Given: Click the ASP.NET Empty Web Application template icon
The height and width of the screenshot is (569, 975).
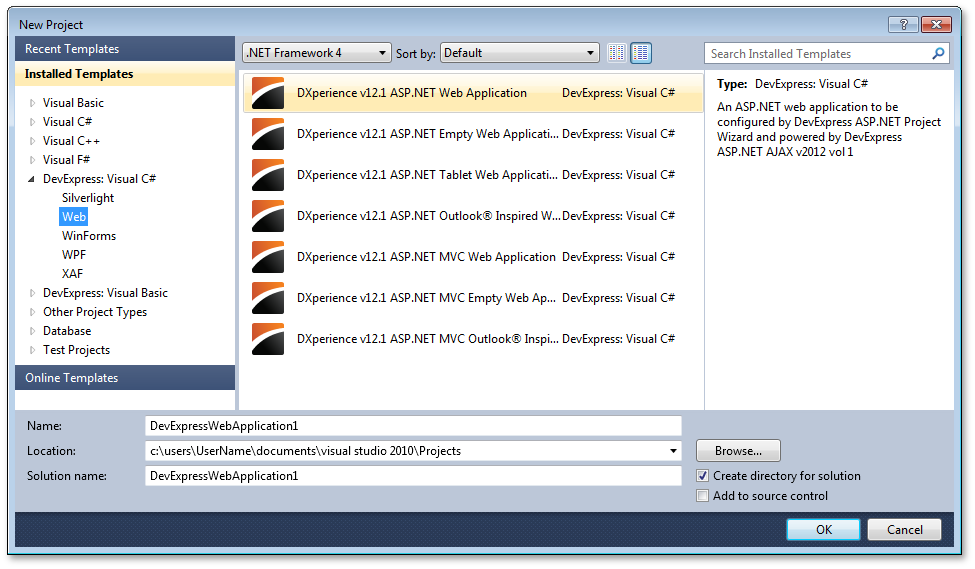Looking at the screenshot, I should pyautogui.click(x=268, y=134).
